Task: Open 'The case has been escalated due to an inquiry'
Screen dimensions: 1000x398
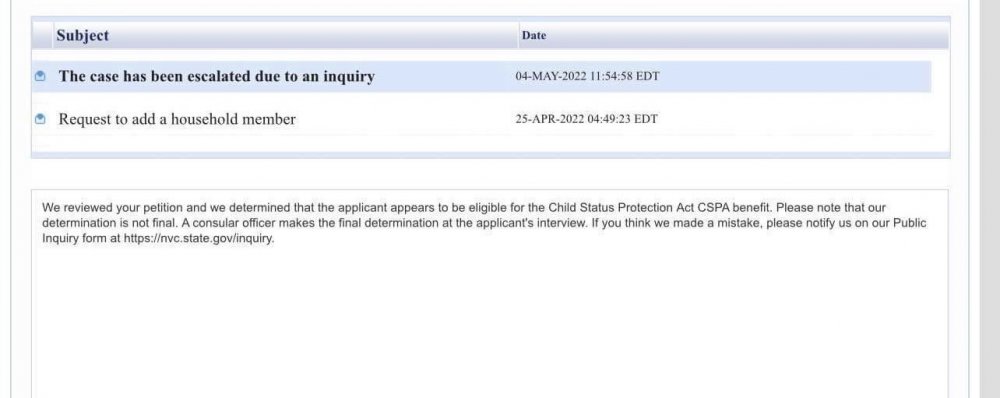Action: click(x=217, y=77)
